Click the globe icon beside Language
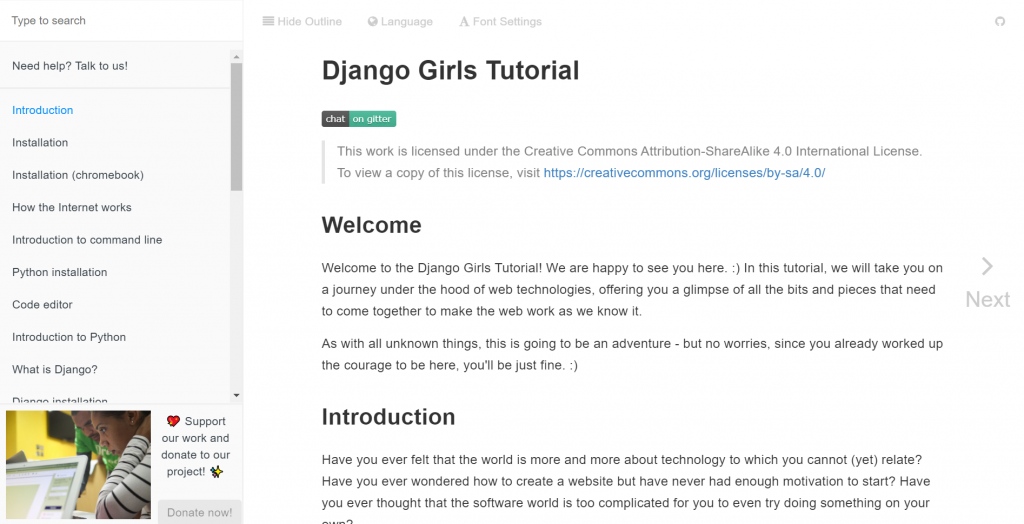The height and width of the screenshot is (524, 1024). point(373,22)
